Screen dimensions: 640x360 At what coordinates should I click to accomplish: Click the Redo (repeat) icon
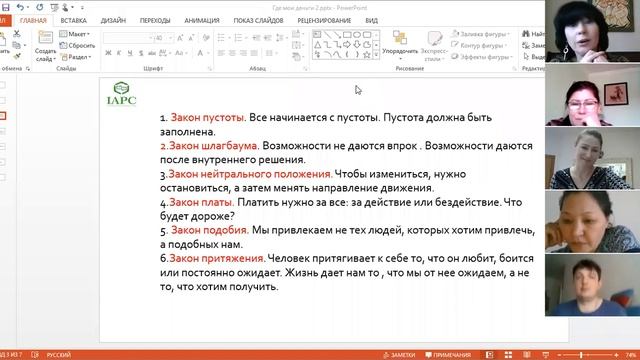click(40, 7)
